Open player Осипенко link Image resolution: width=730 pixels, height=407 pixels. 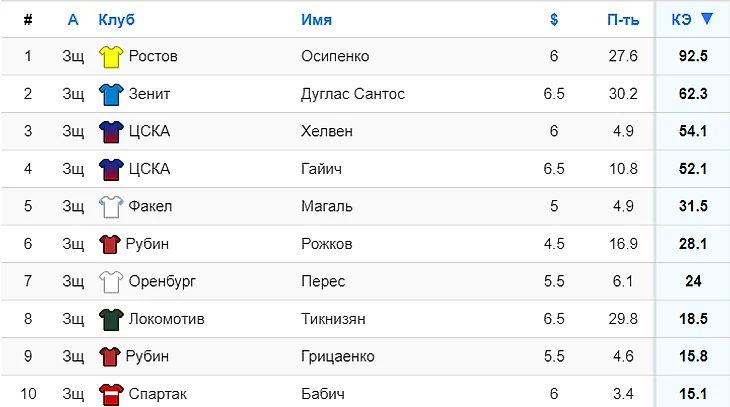click(x=335, y=56)
